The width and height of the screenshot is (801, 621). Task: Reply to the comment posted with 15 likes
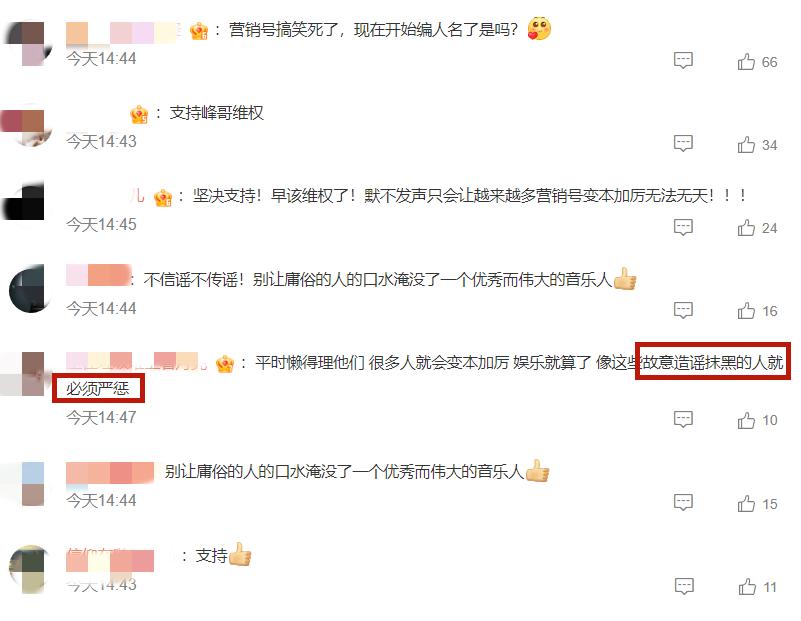pos(683,503)
